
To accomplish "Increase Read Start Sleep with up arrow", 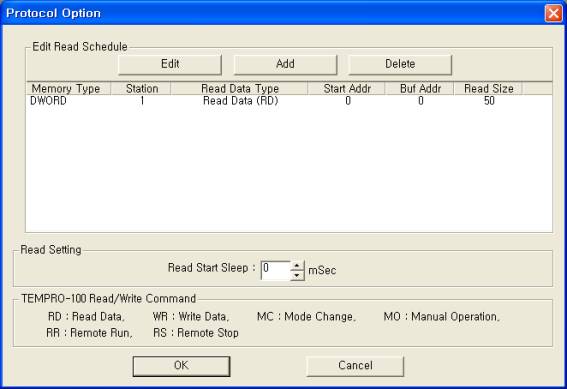I will tap(297, 266).
